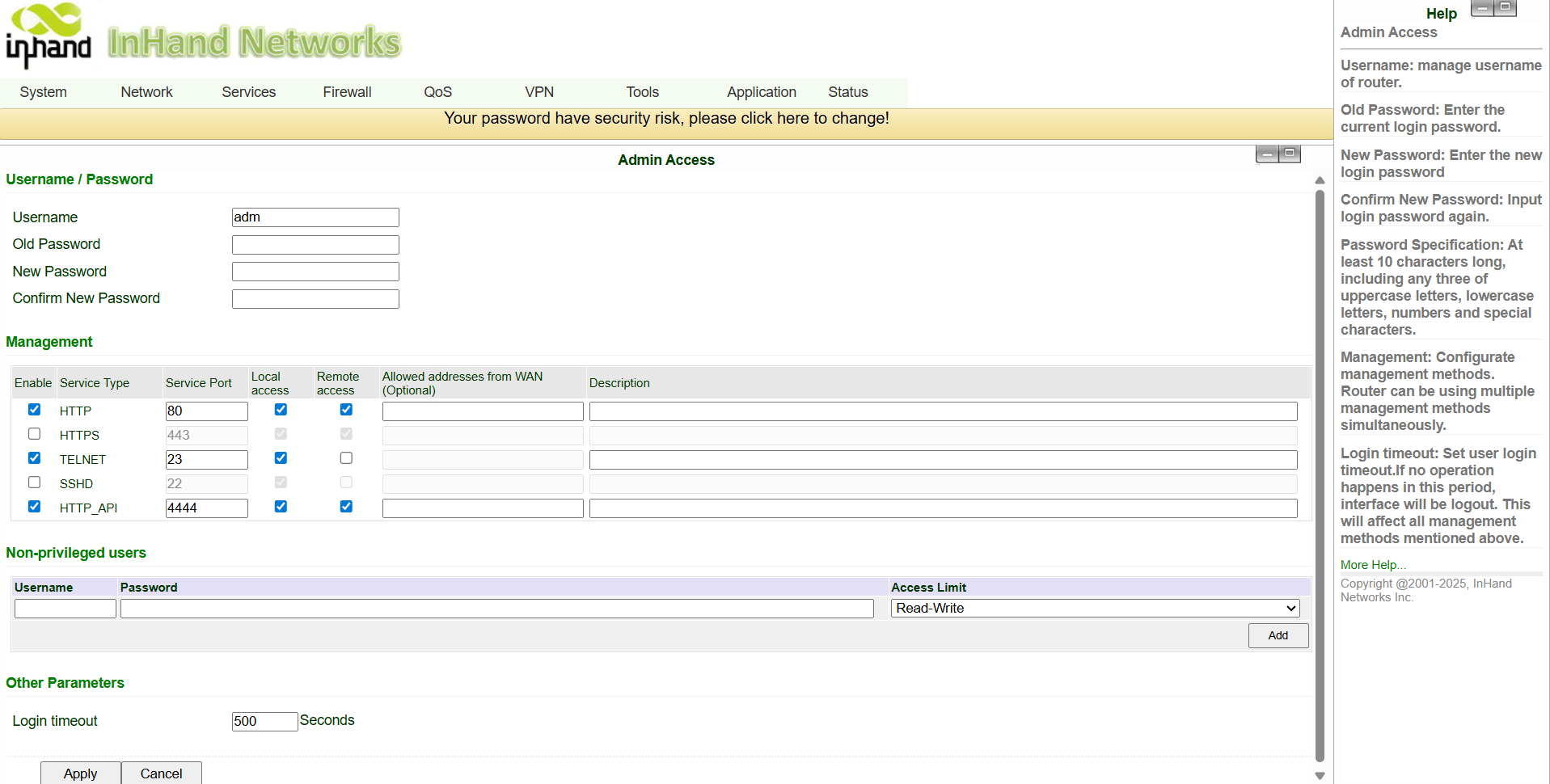Screen dimensions: 1550x784
Task: Click scroll up arrow of content pane
Action: click(1320, 180)
